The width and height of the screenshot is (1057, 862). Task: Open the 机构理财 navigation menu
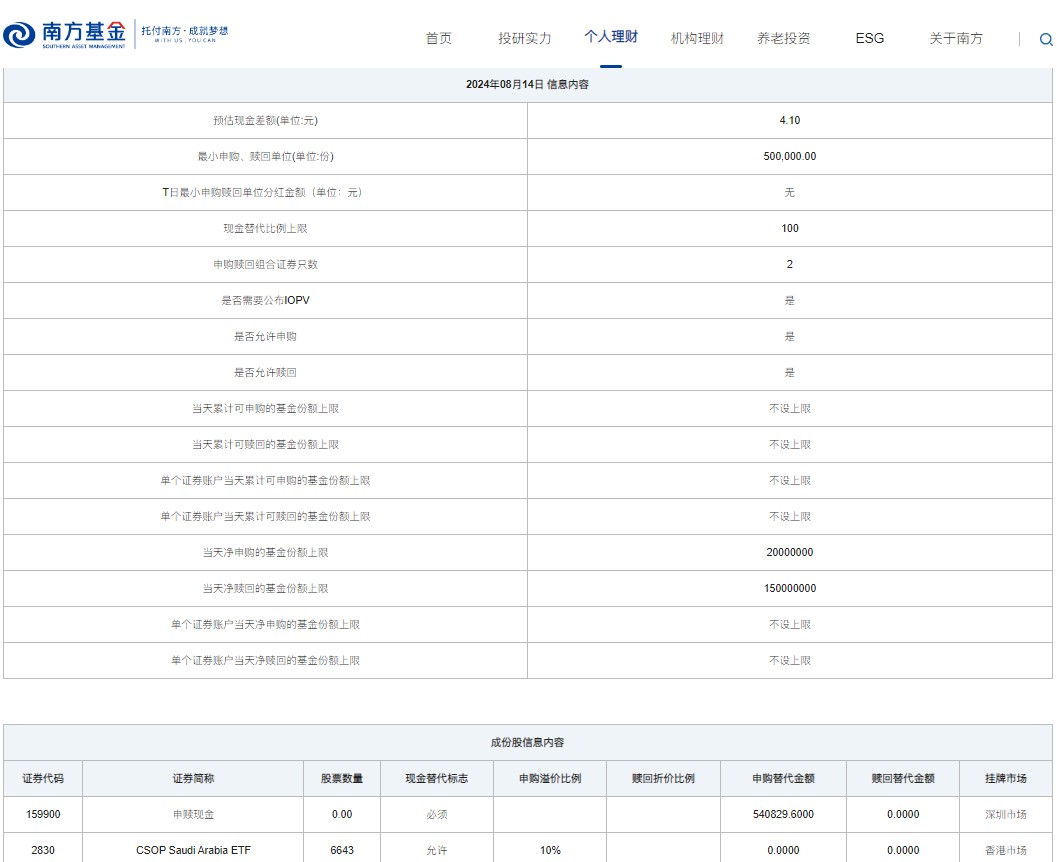697,38
